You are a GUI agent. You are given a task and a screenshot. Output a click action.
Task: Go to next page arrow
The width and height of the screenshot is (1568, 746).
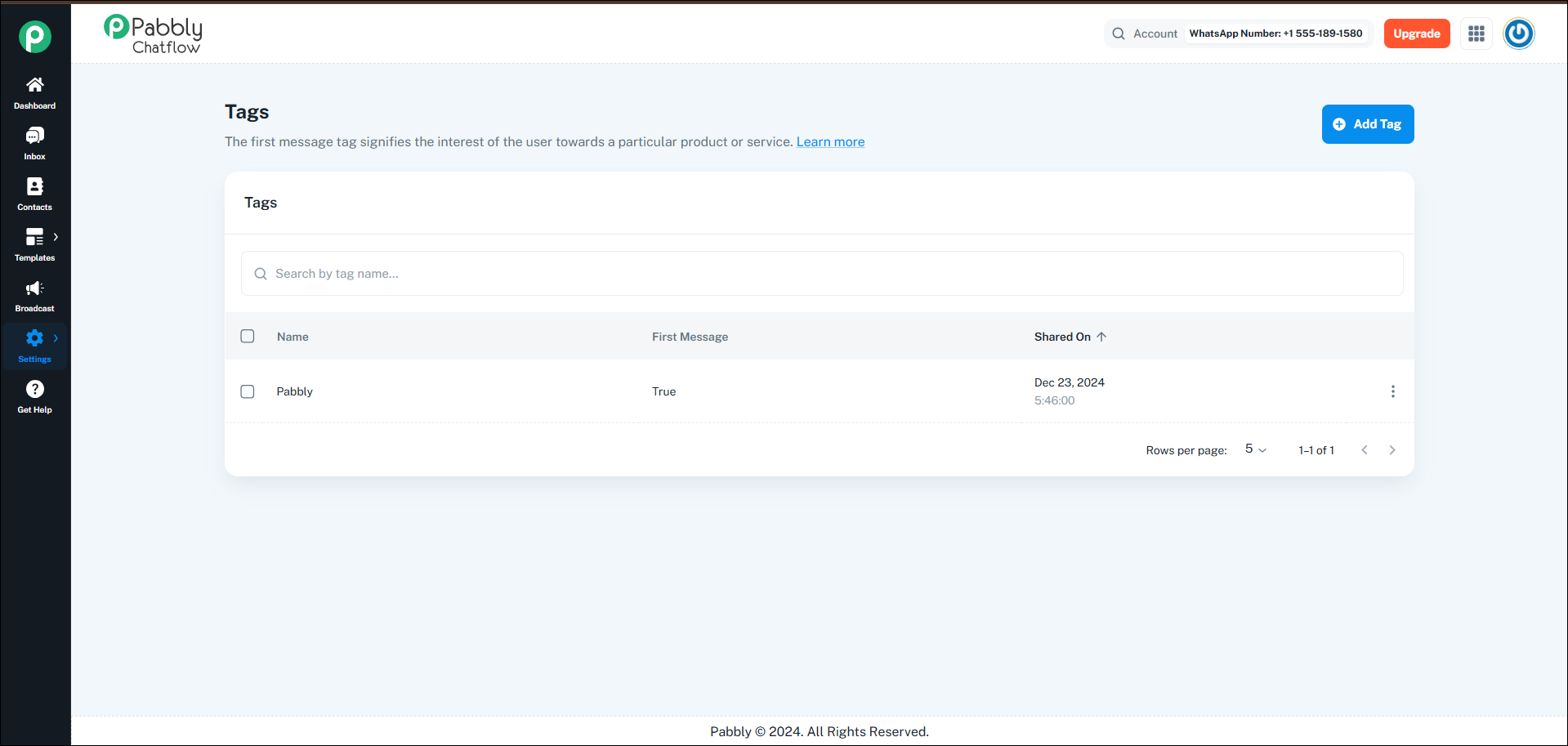[1392, 450]
